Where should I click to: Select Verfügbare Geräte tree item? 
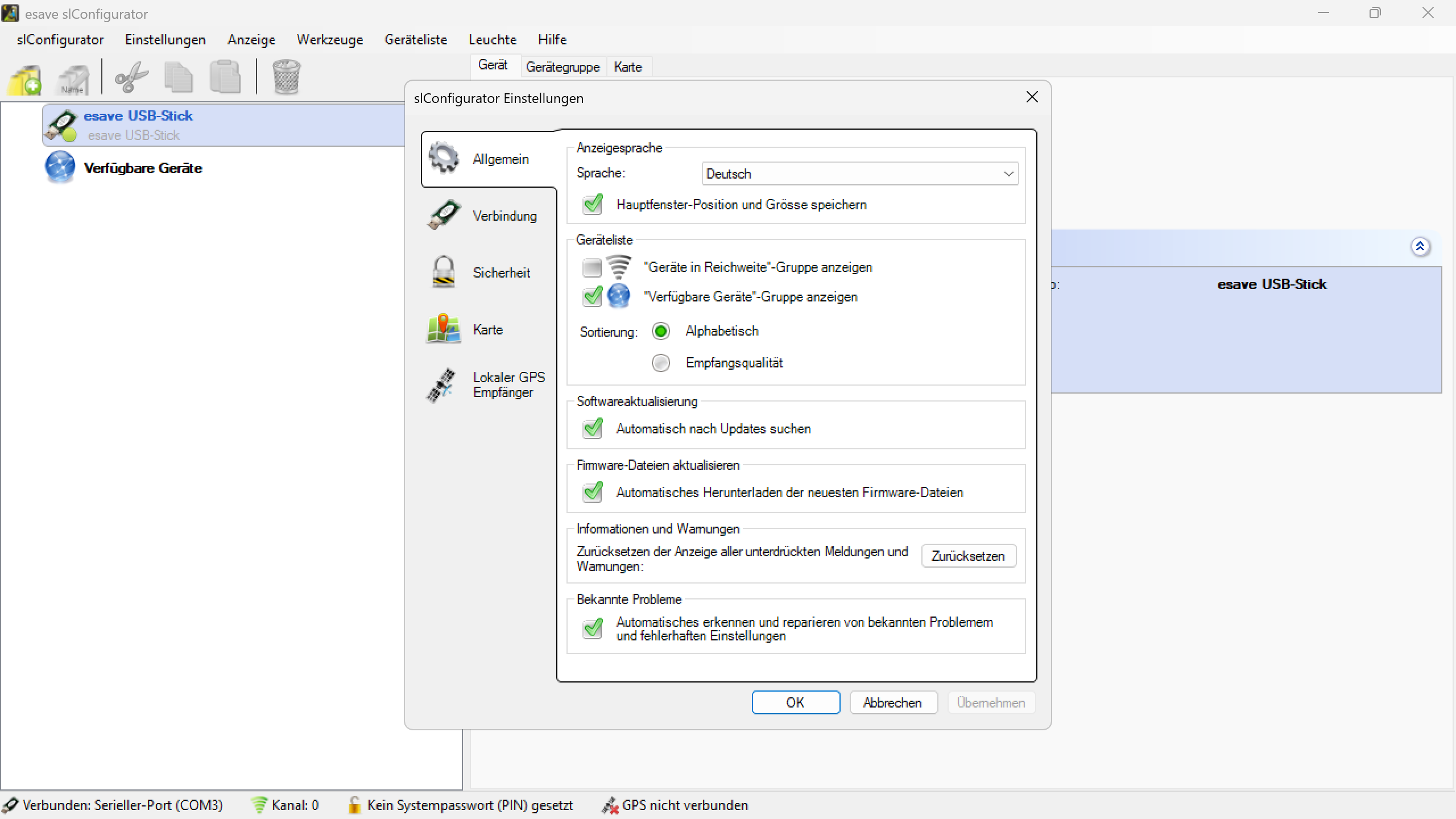pyautogui.click(x=143, y=168)
